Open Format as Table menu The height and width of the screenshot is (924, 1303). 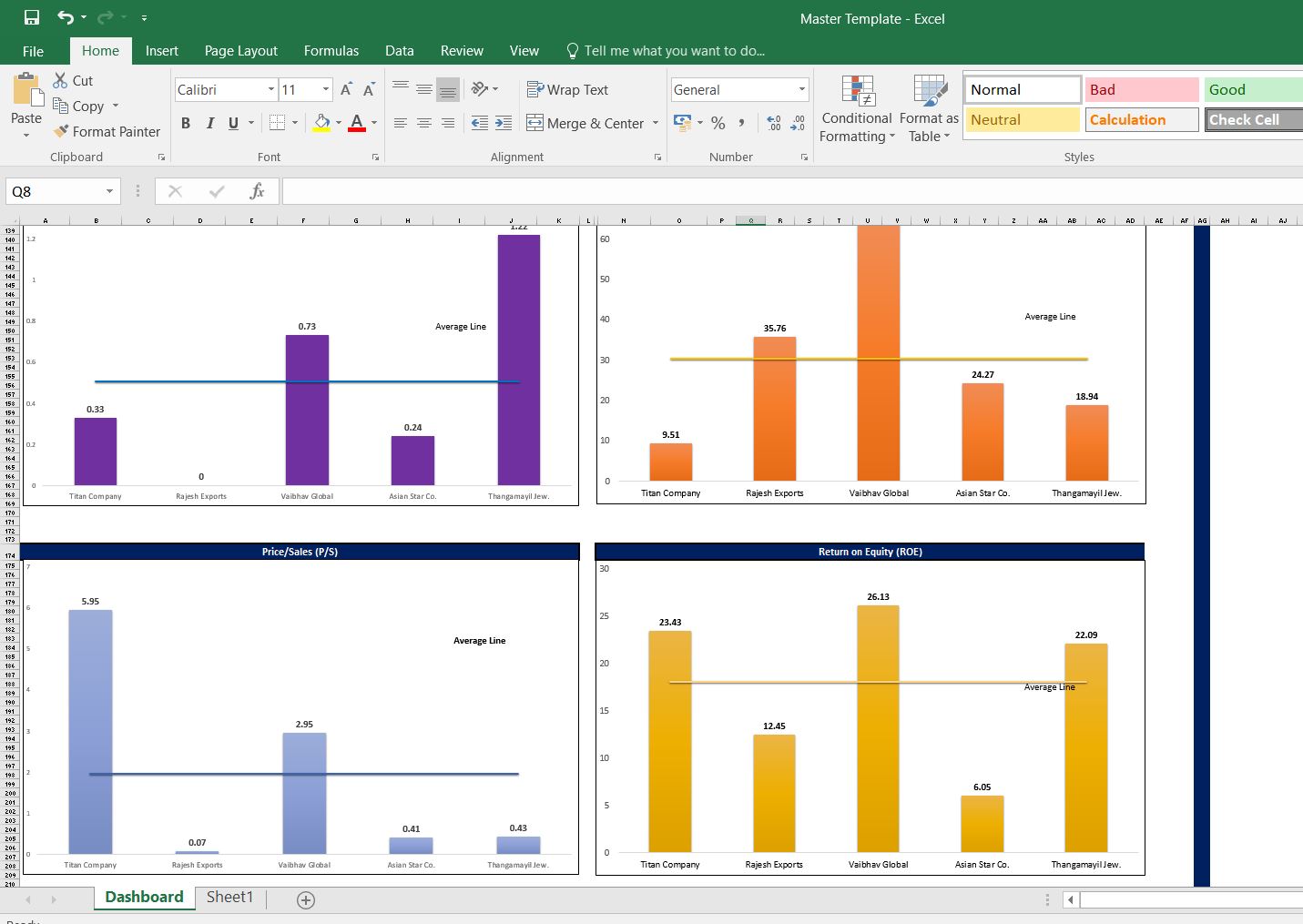pyautogui.click(x=929, y=109)
